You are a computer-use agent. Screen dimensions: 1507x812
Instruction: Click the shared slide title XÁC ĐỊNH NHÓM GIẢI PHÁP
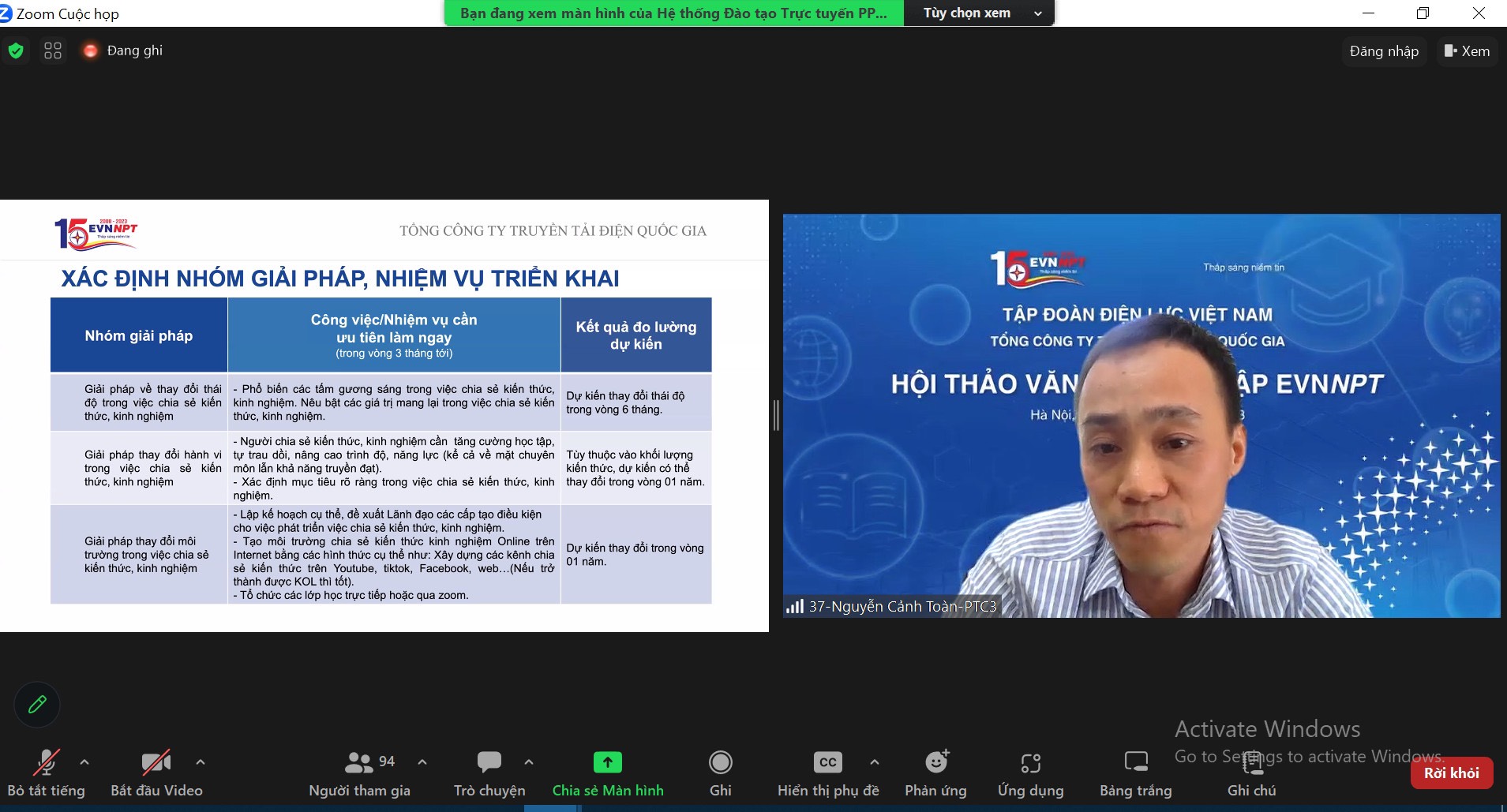(x=340, y=279)
